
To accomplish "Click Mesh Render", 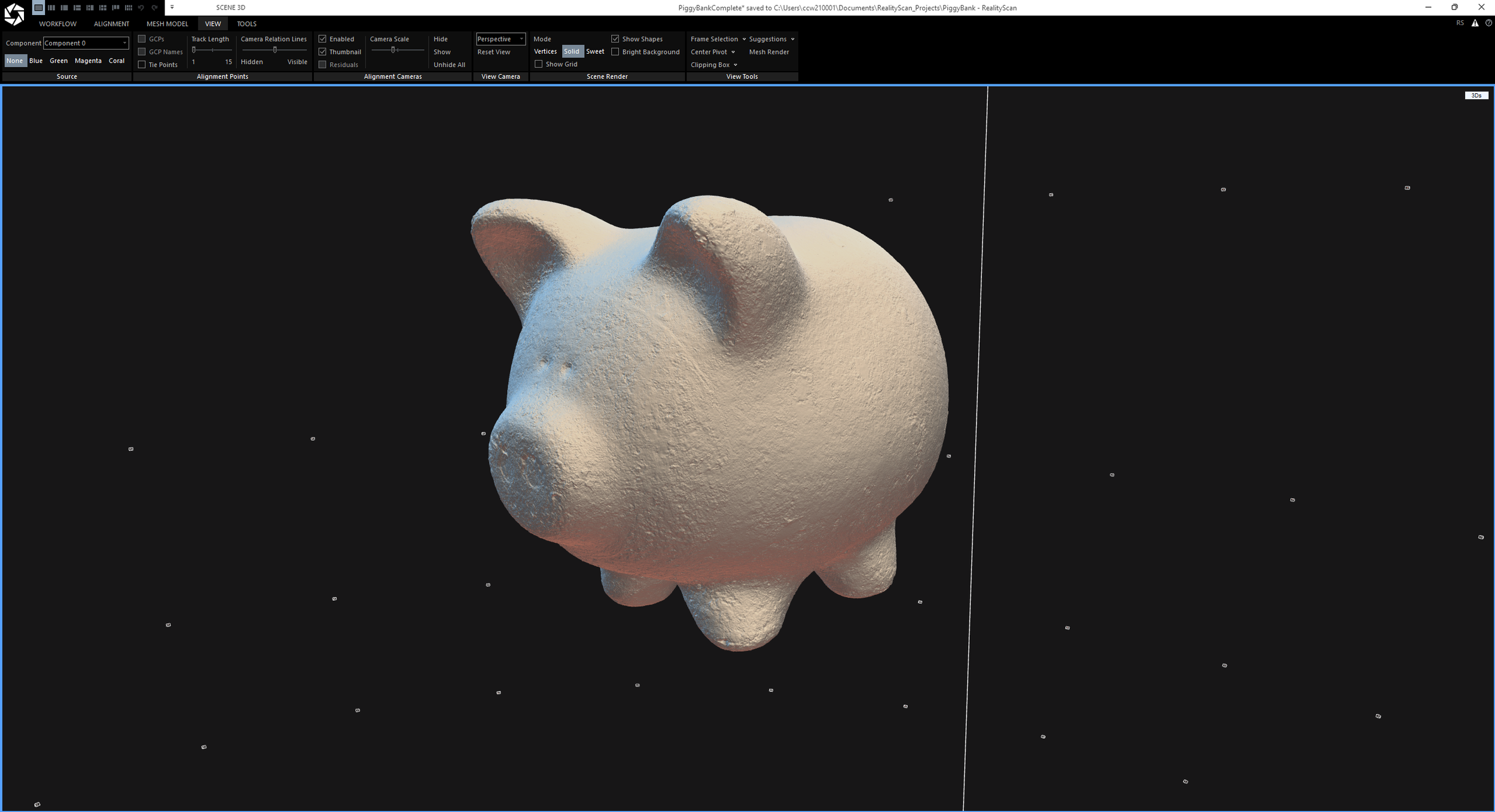I will (x=769, y=52).
